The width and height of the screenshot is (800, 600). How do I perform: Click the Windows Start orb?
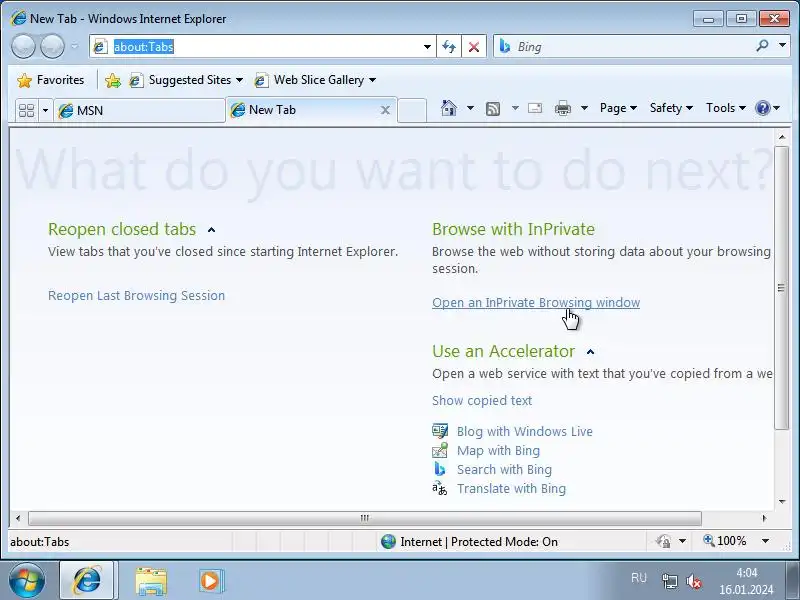pos(27,580)
